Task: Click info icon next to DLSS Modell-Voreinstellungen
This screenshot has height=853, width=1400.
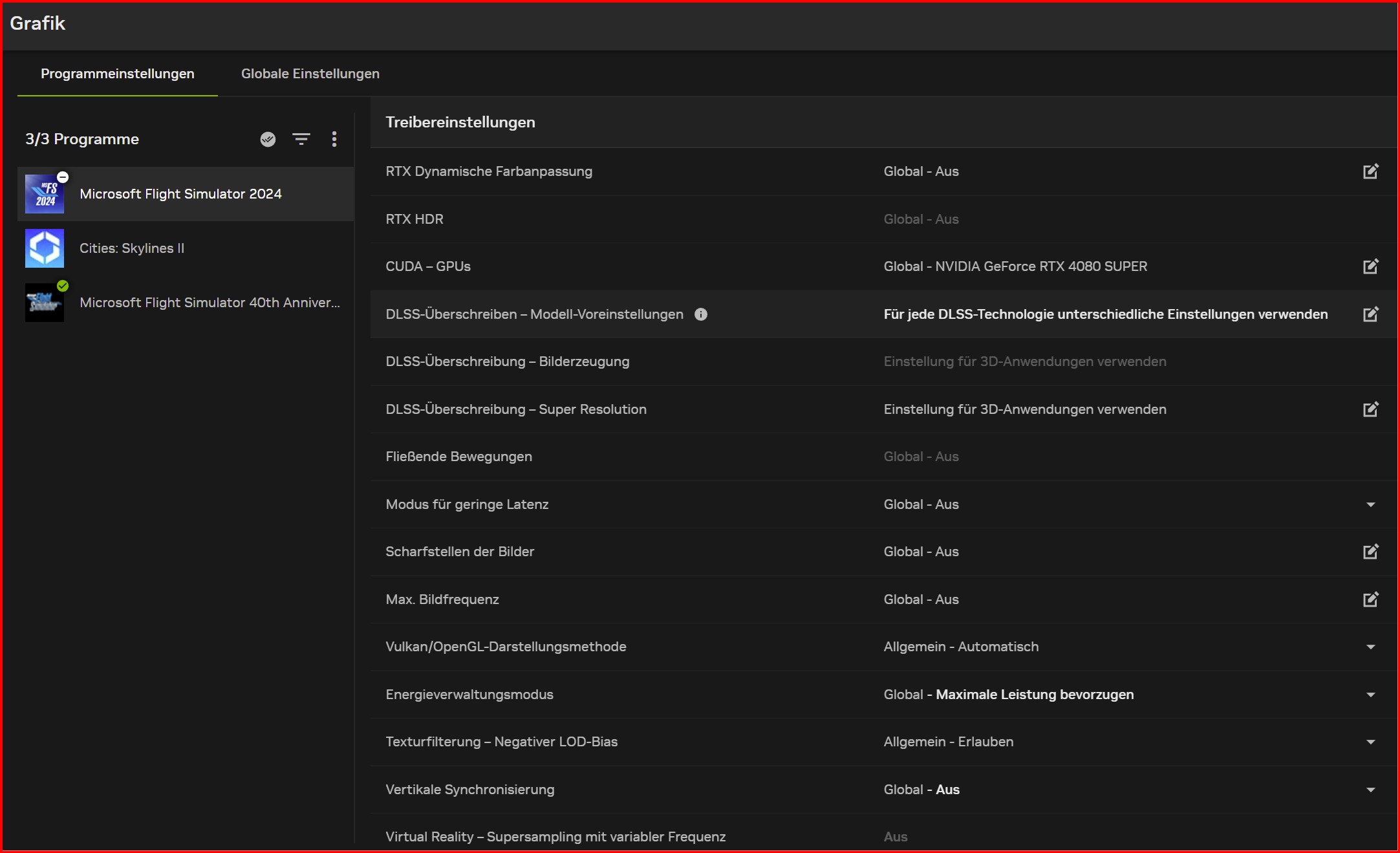Action: [701, 314]
